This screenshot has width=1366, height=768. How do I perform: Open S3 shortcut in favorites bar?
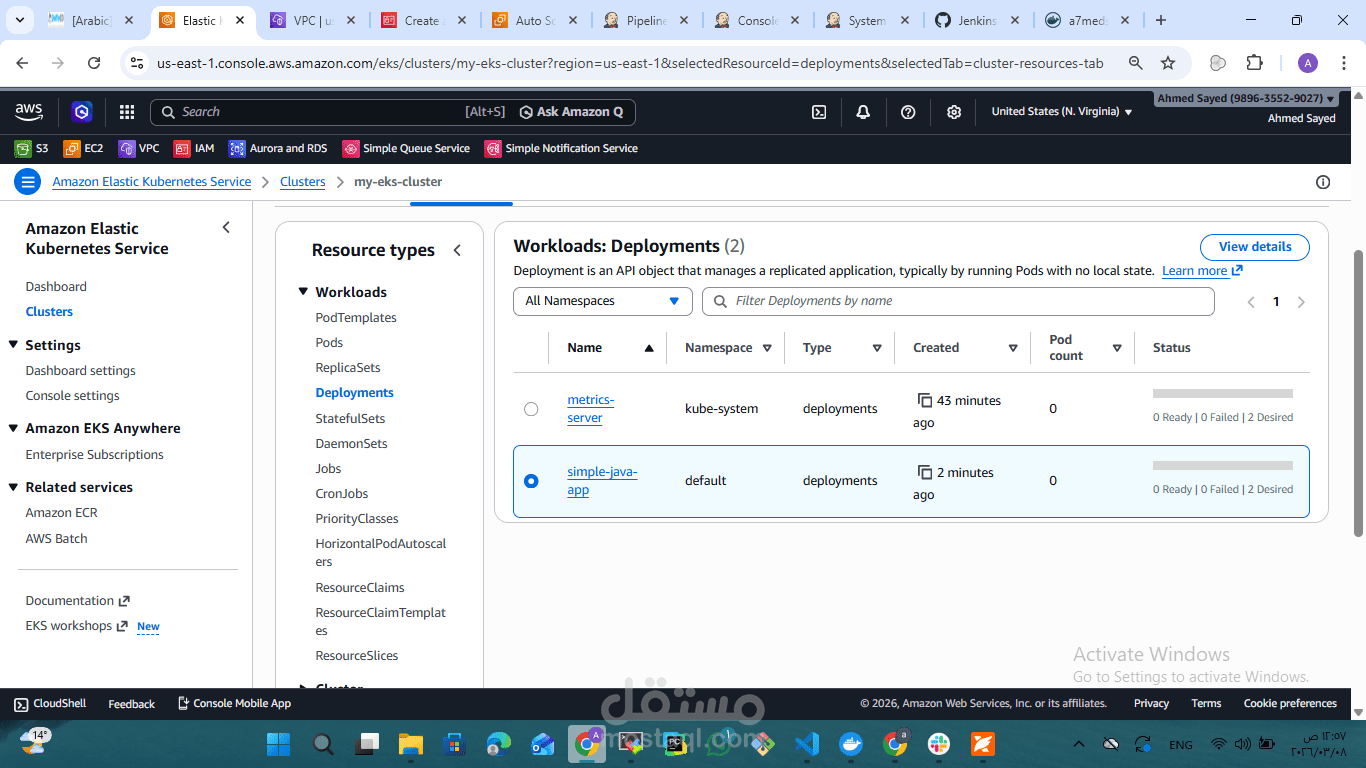31,148
